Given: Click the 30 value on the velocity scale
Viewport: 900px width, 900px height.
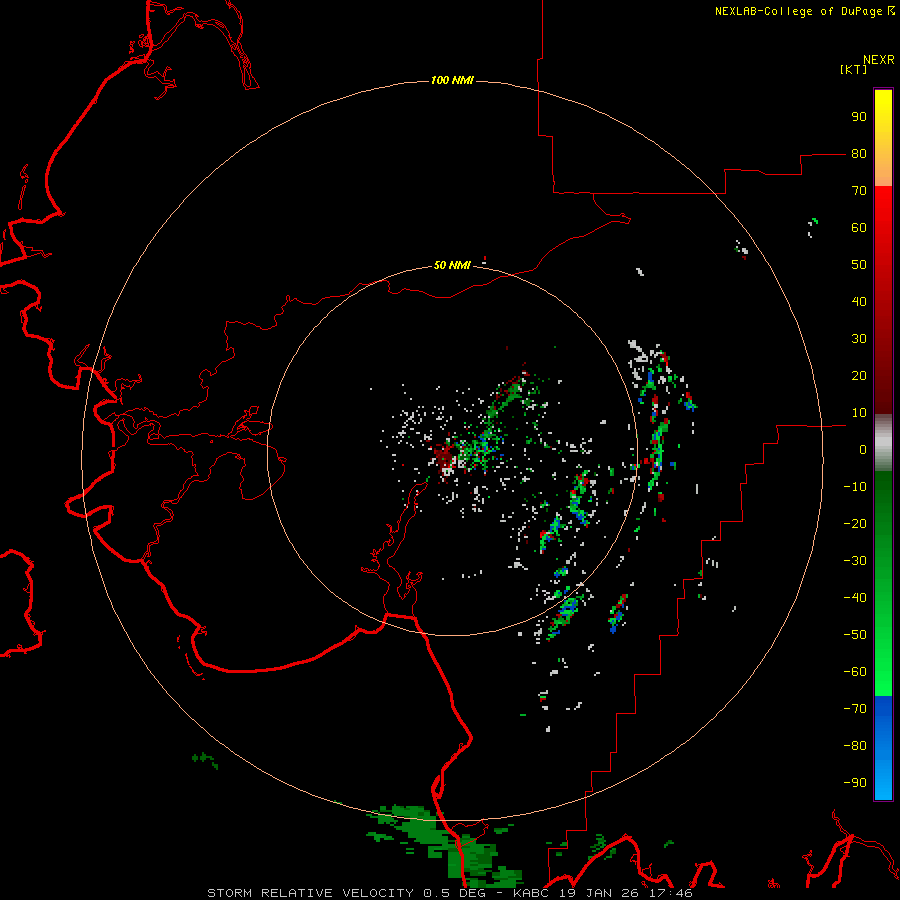Looking at the screenshot, I should 859,339.
